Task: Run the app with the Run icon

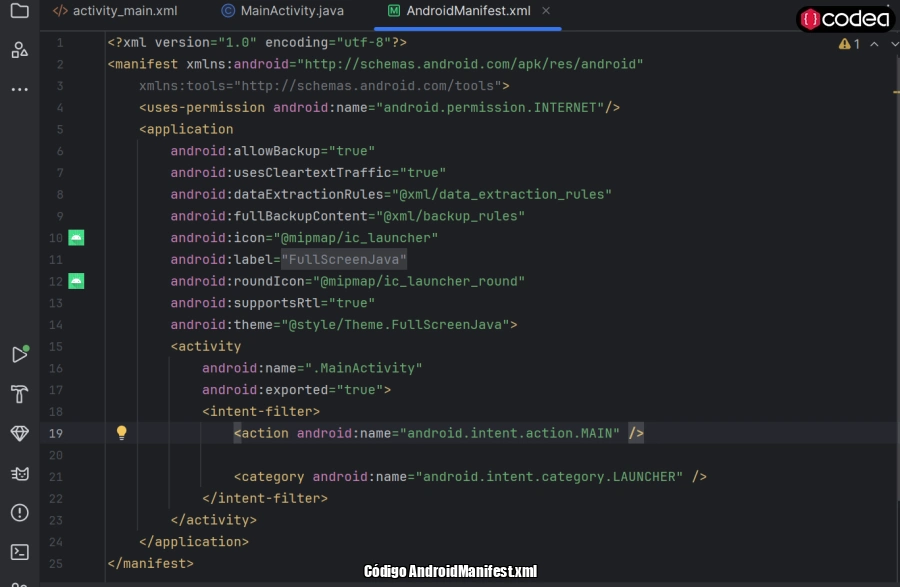Action: tap(19, 353)
